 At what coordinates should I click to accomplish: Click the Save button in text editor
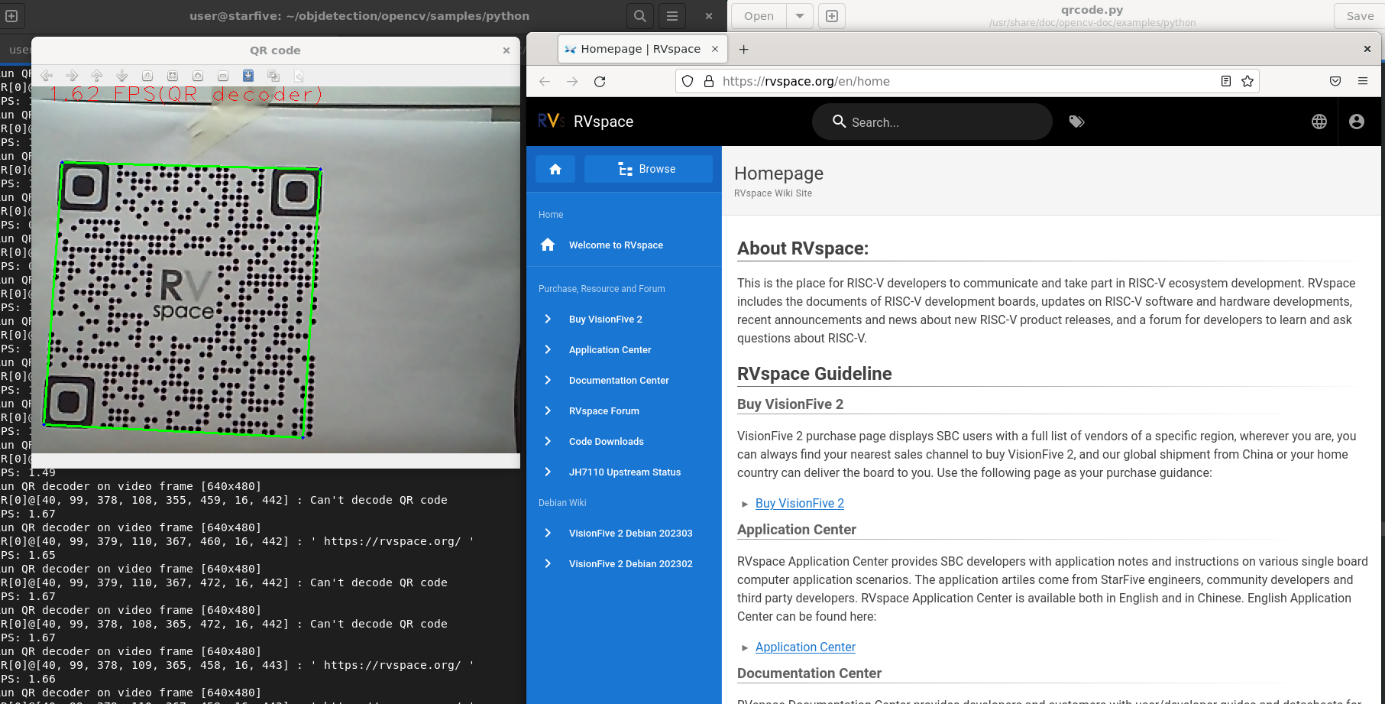1359,16
